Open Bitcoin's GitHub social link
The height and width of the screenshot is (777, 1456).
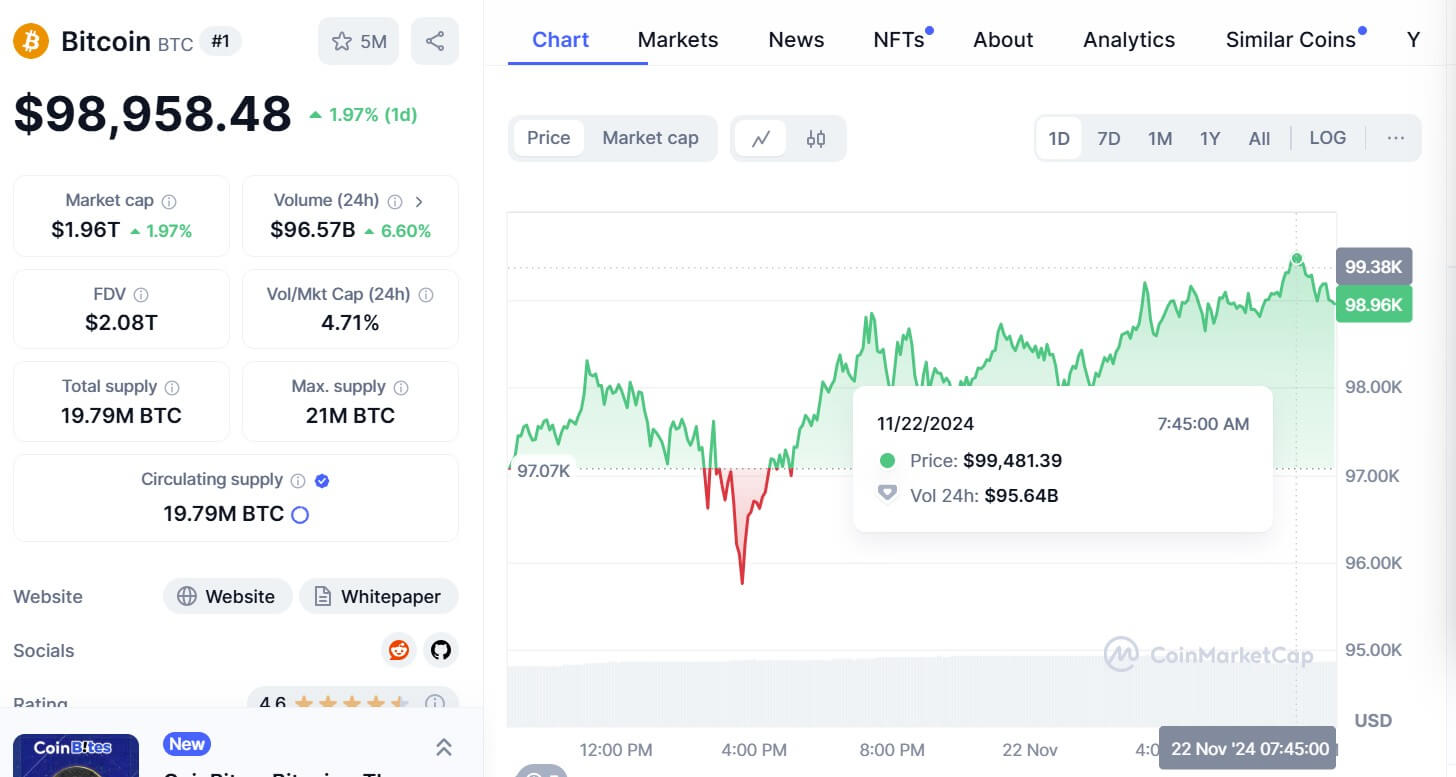[x=441, y=650]
